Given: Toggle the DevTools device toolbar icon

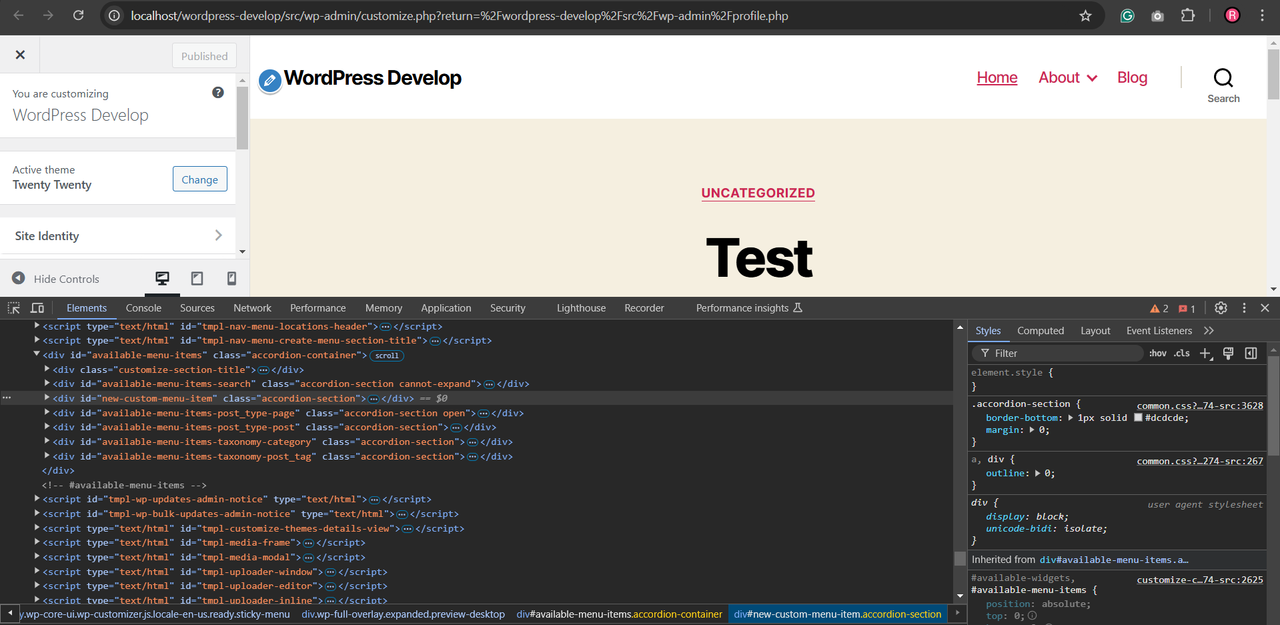Looking at the screenshot, I should coord(37,308).
